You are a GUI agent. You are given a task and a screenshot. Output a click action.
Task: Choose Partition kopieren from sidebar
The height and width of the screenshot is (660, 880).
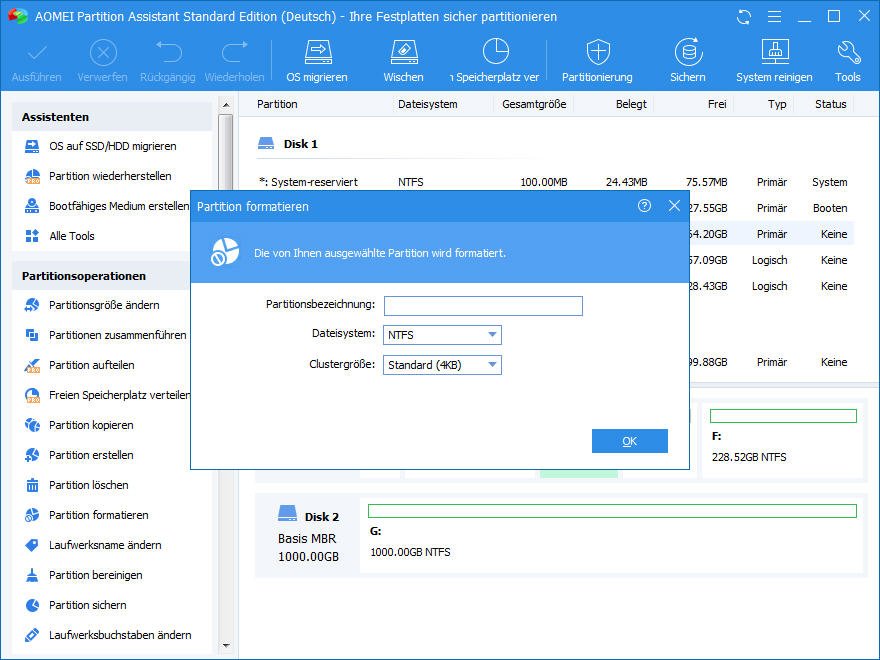tap(90, 425)
